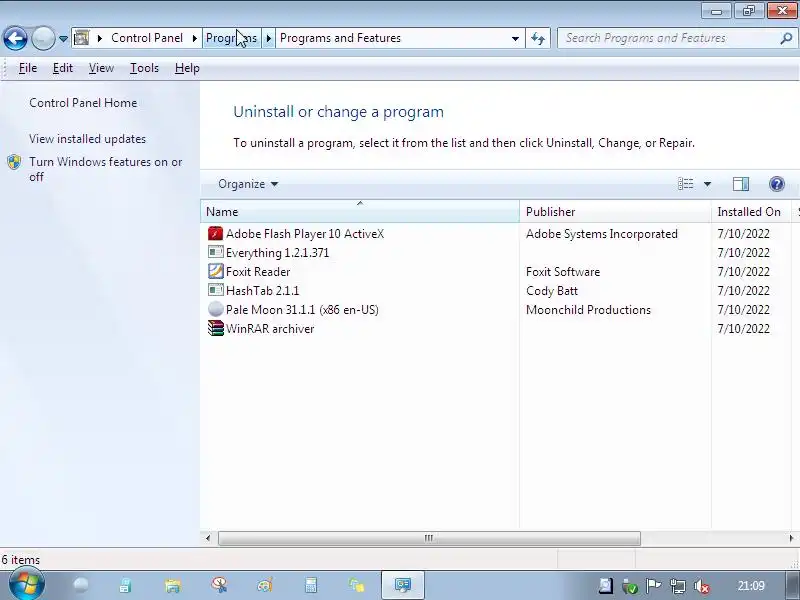
Task: Open the network tray icon
Action: click(678, 586)
